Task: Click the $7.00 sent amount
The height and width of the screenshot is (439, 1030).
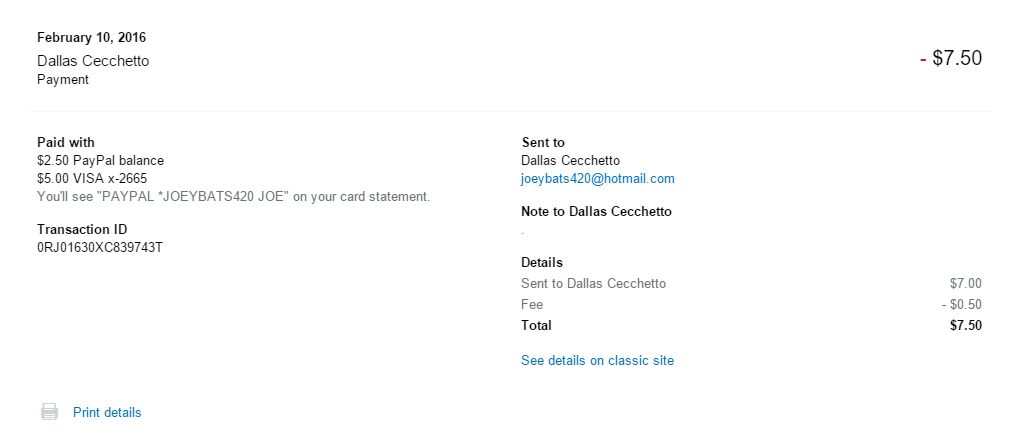Action: click(965, 283)
